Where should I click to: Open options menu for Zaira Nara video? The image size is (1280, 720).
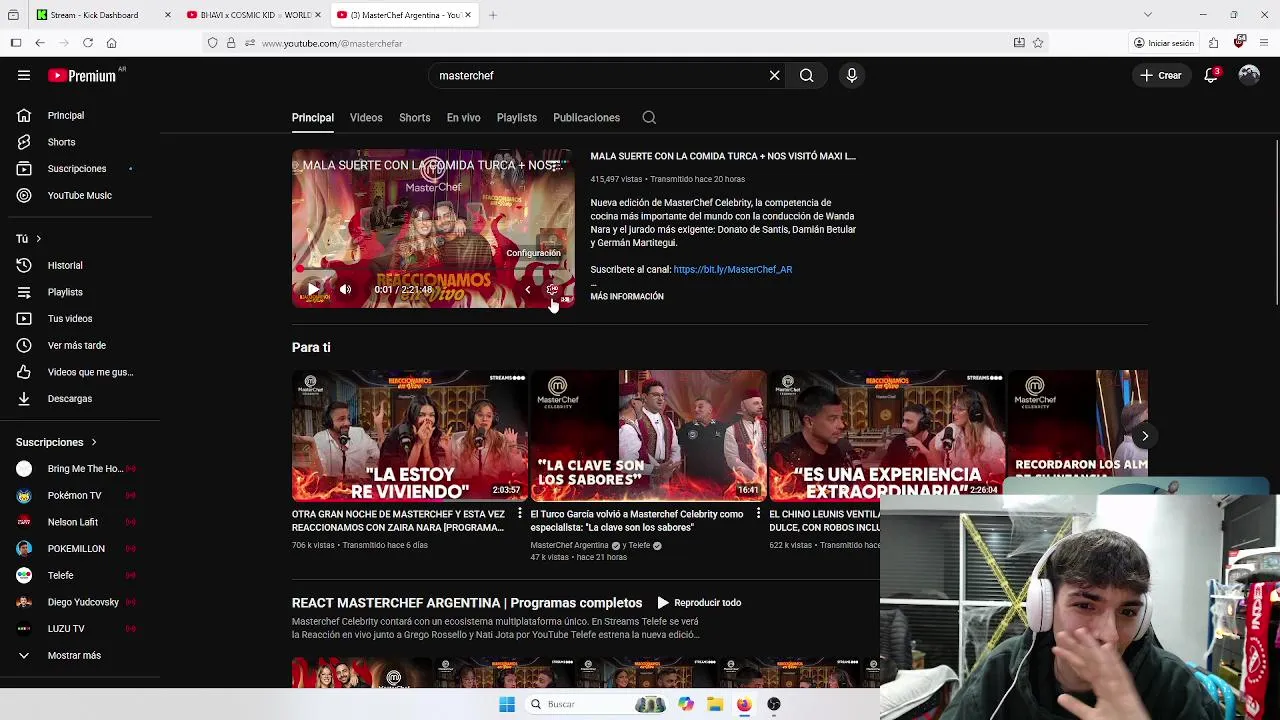click(x=519, y=514)
